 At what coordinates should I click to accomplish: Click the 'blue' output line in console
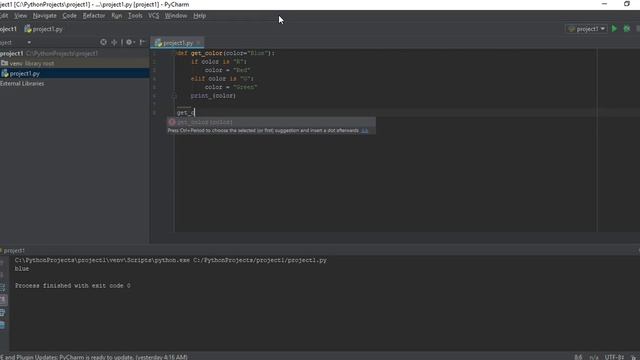point(22,269)
